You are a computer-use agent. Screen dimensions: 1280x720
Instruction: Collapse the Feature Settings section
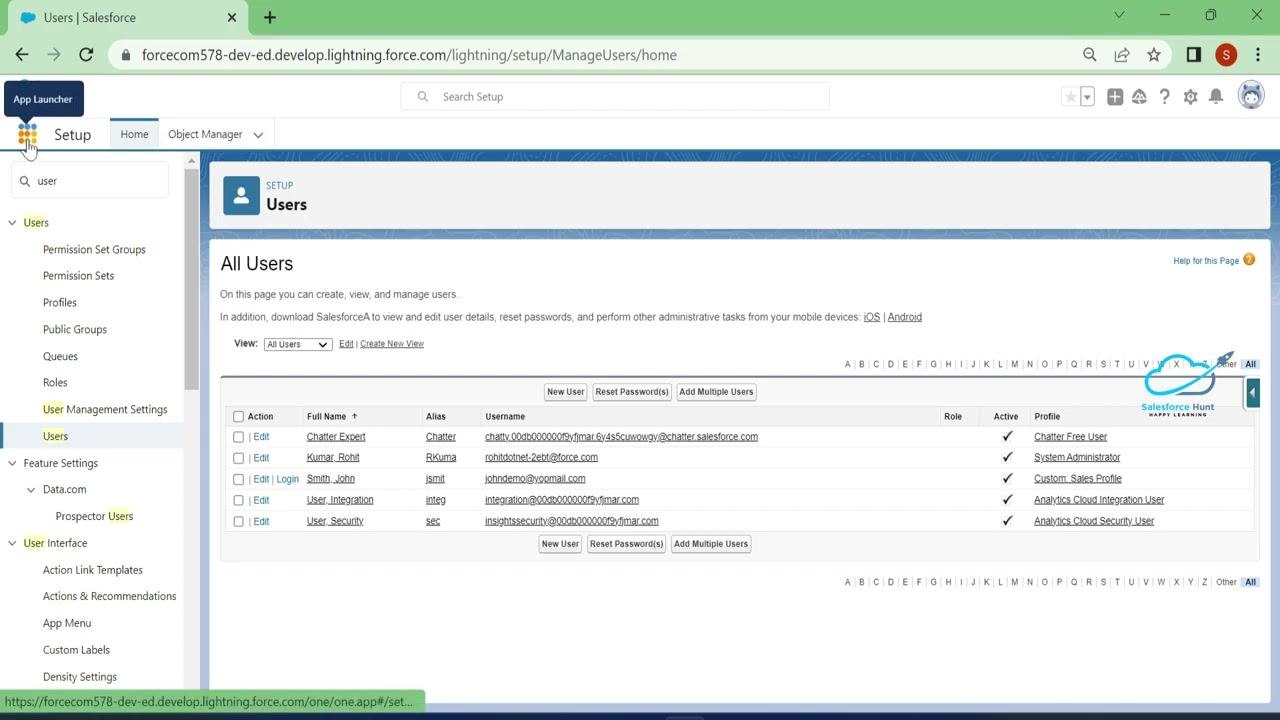coord(13,463)
